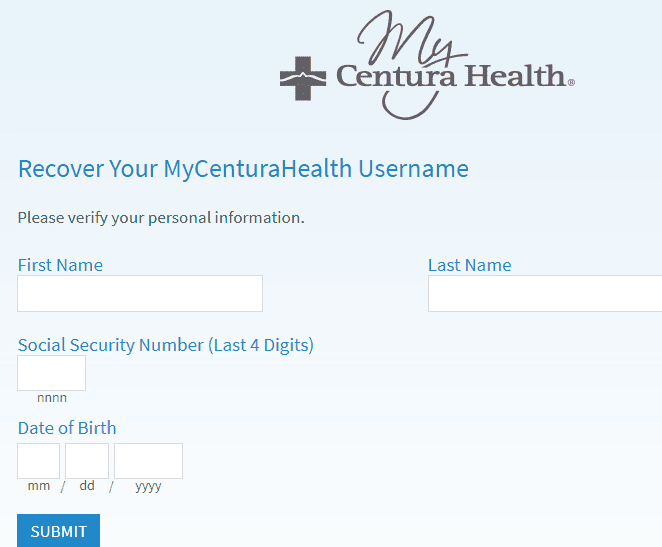Screen dimensions: 662x547
Task: Click the First Name input field
Action: click(140, 294)
